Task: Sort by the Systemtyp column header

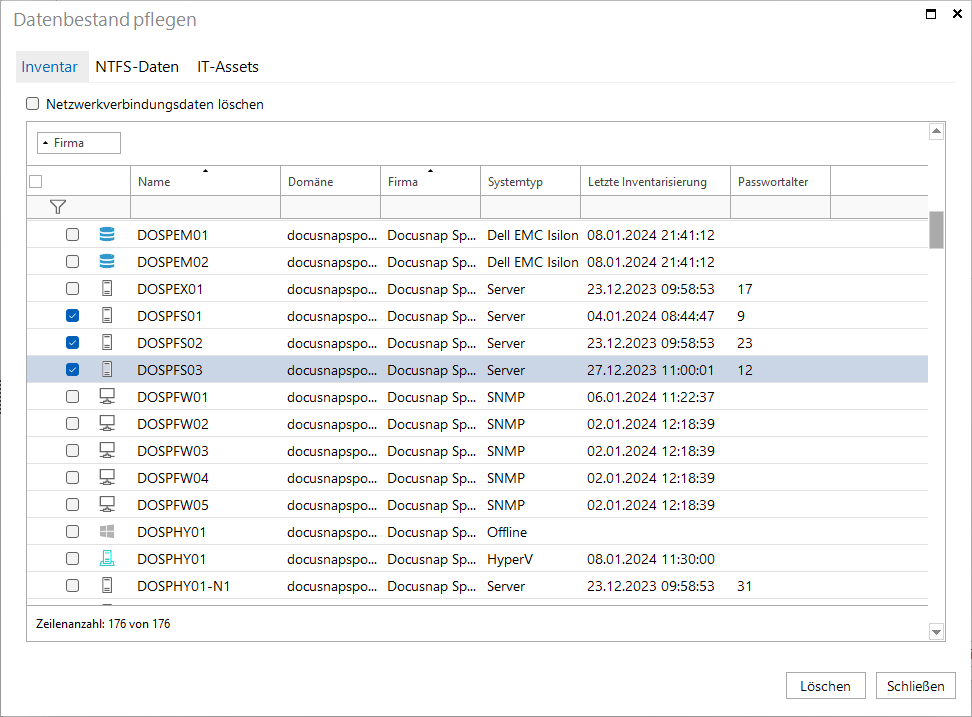Action: [531, 181]
